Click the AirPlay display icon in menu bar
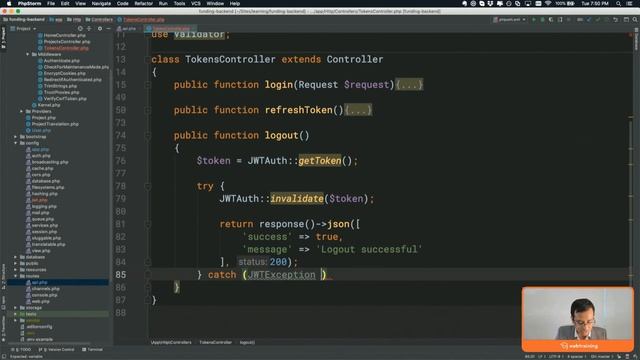Screen dimensions: 640x360 (x=528, y=3)
